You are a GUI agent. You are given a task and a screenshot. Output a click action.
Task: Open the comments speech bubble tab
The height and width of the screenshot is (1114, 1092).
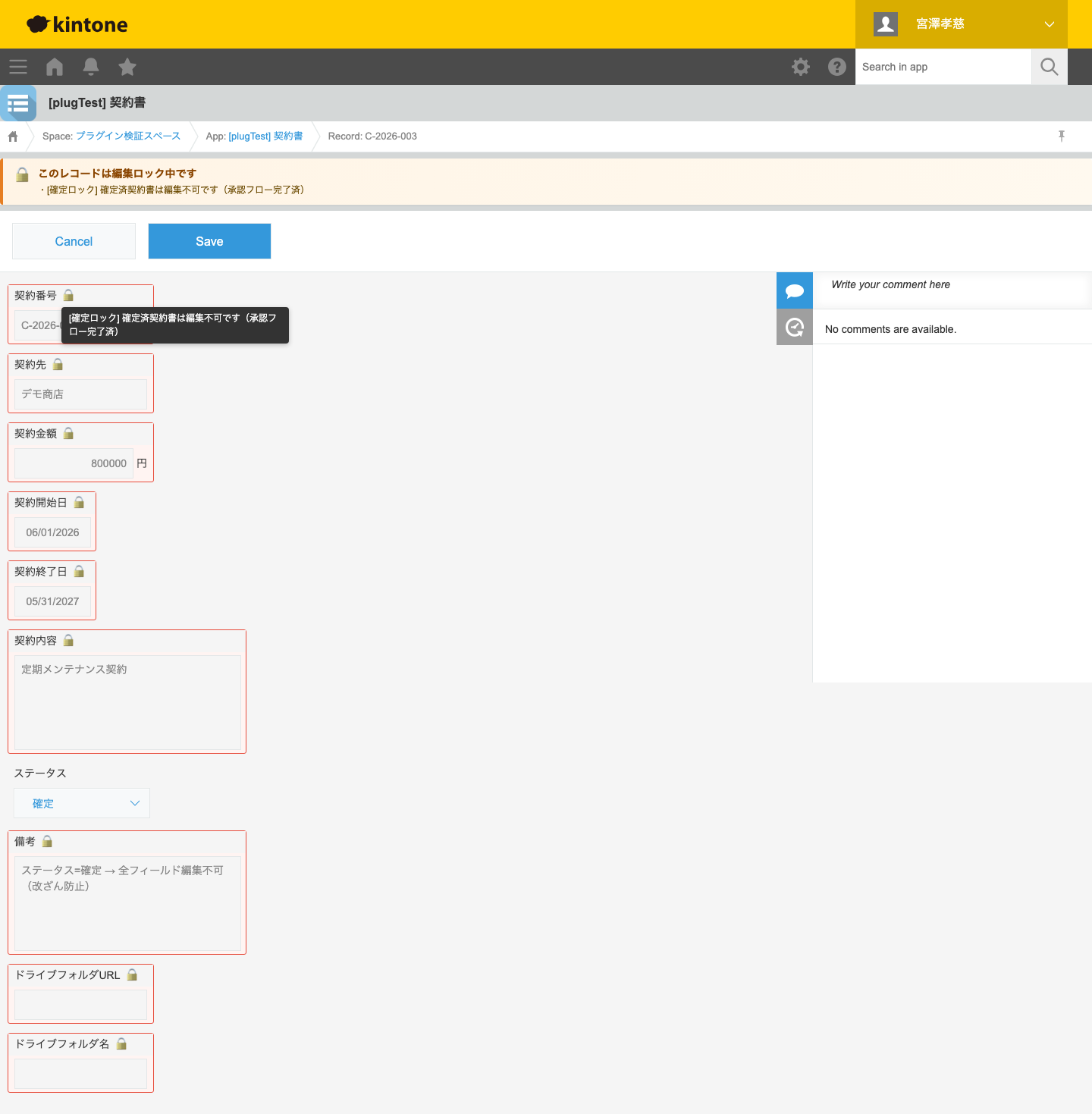(795, 290)
